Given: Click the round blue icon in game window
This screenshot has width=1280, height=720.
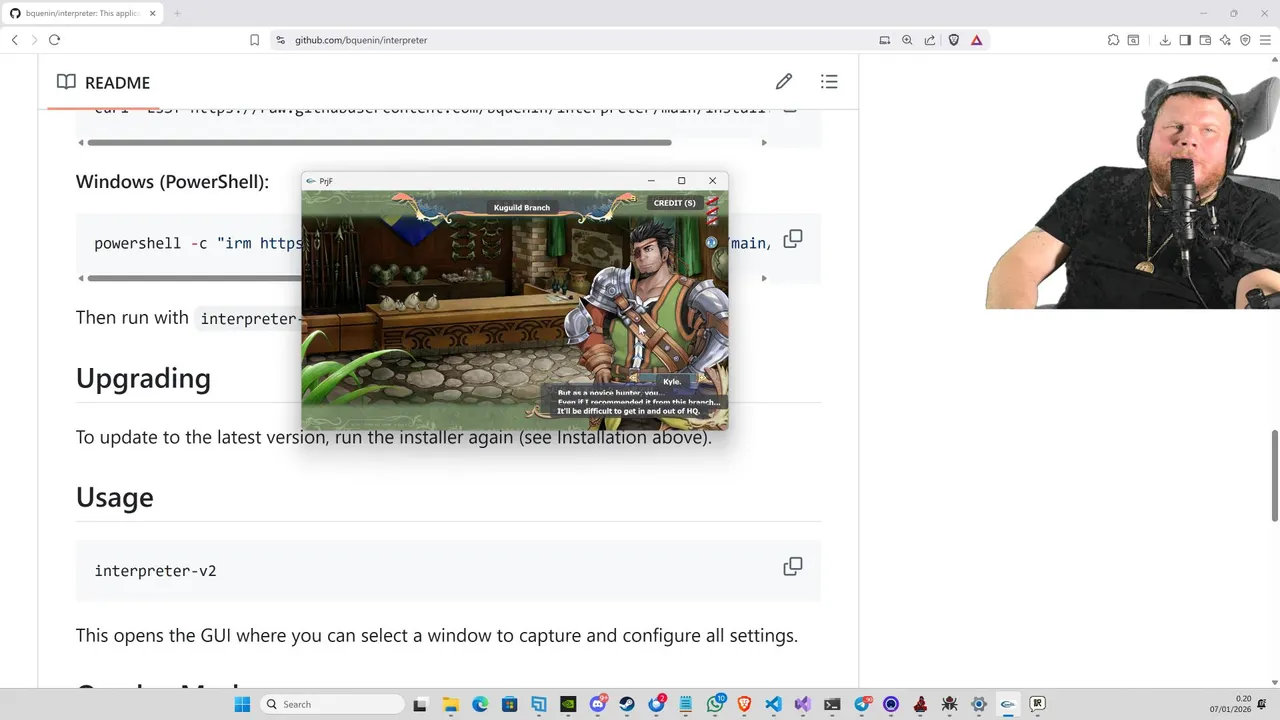Looking at the screenshot, I should (711, 242).
